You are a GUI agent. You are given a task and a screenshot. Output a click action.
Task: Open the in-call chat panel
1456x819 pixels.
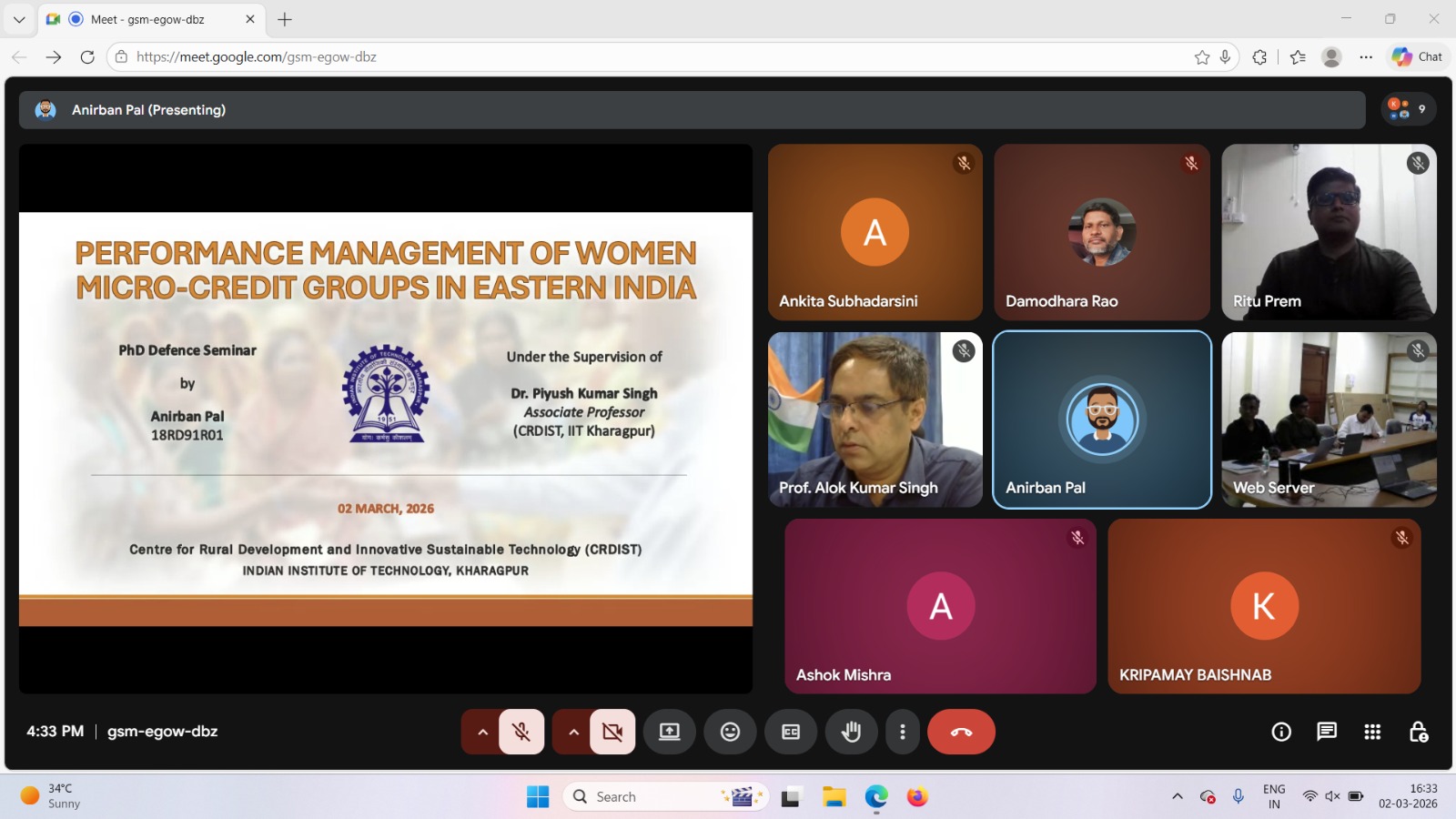tap(1327, 732)
